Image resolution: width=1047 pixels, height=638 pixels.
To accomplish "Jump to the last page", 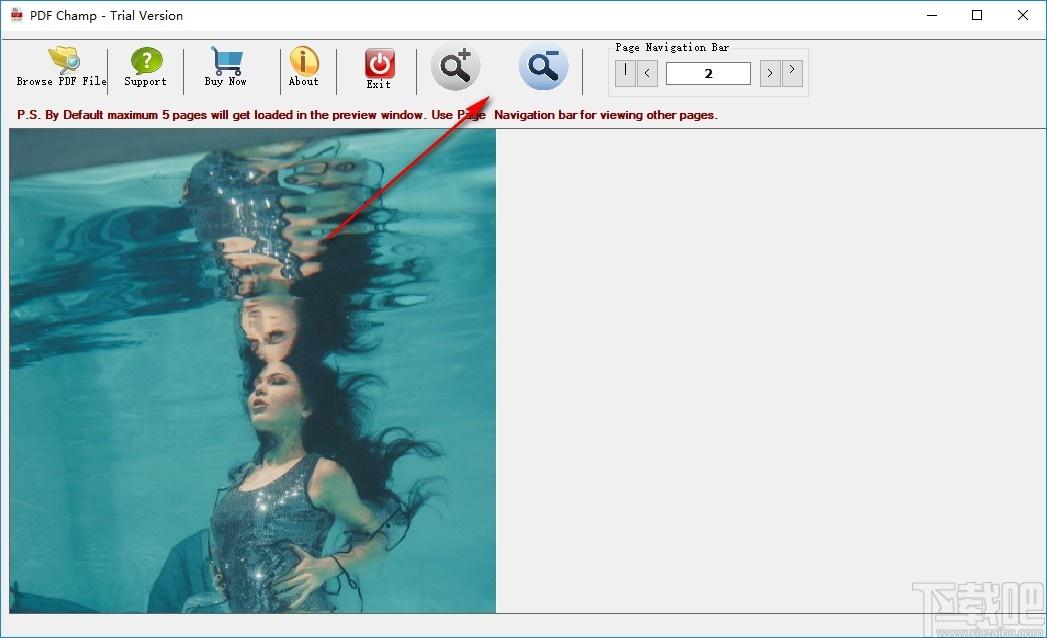I will 792,73.
